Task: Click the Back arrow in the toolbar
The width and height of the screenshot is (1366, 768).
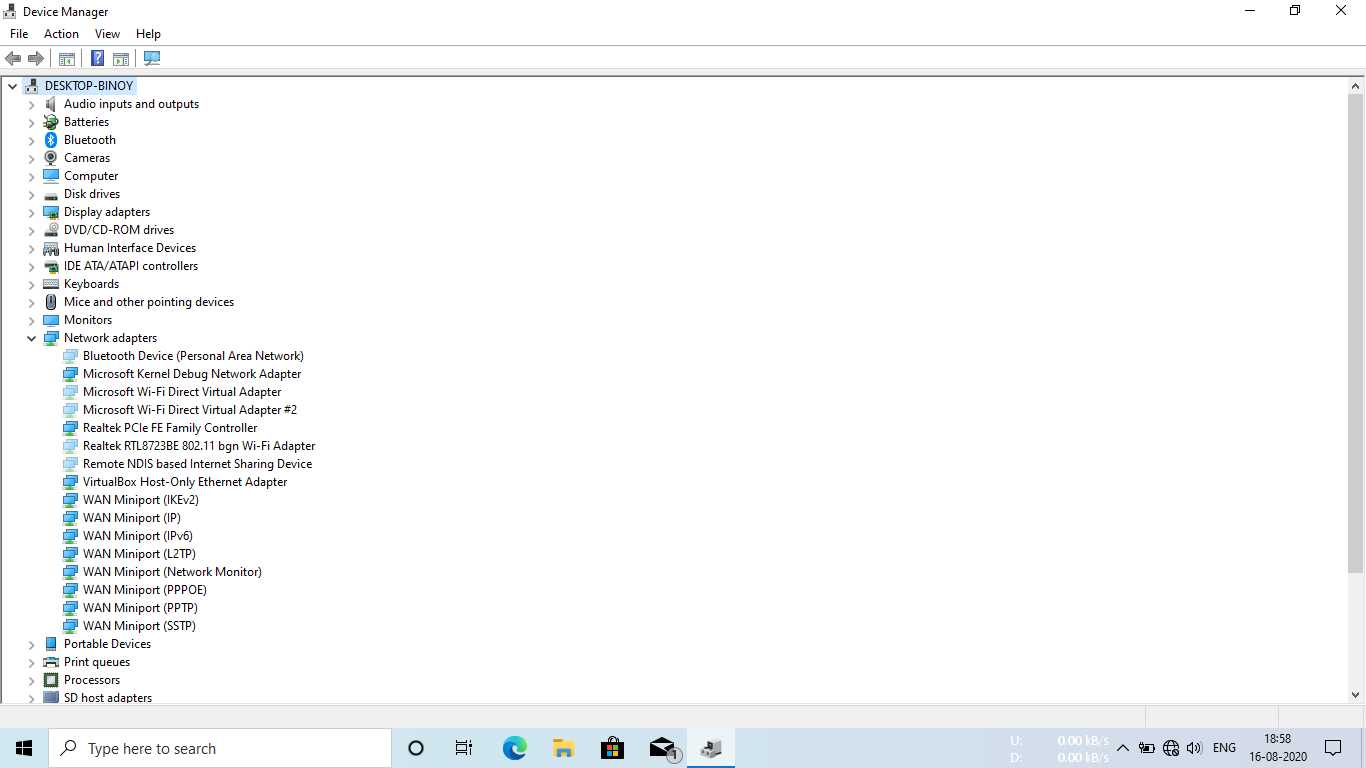Action: (13, 59)
